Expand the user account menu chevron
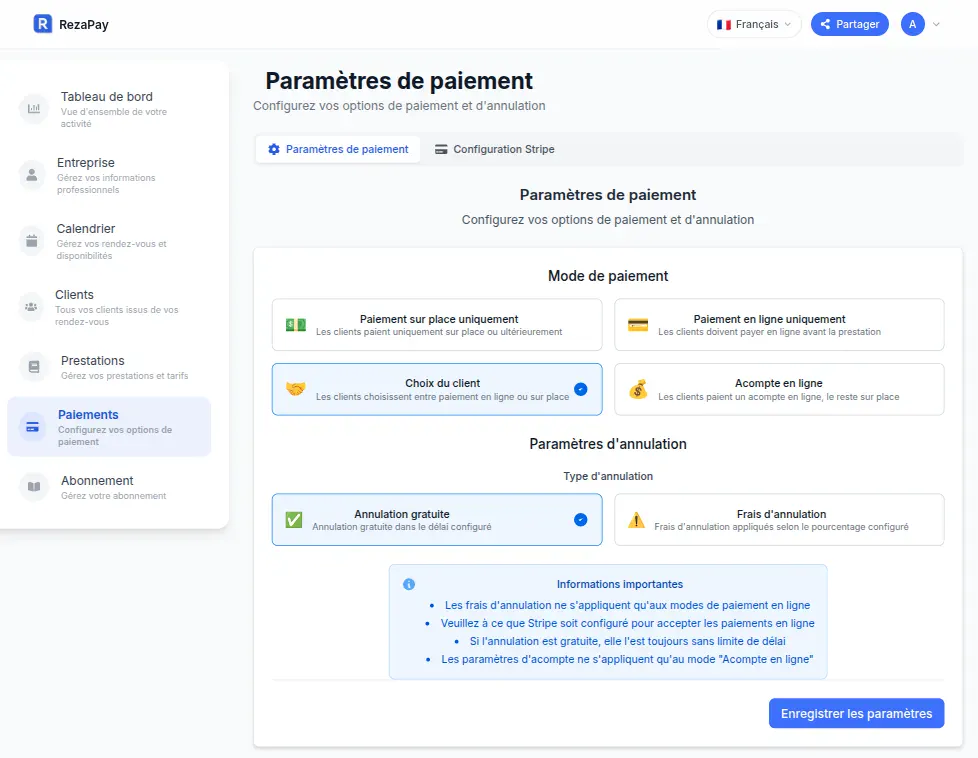The height and width of the screenshot is (758, 978). tap(936, 24)
